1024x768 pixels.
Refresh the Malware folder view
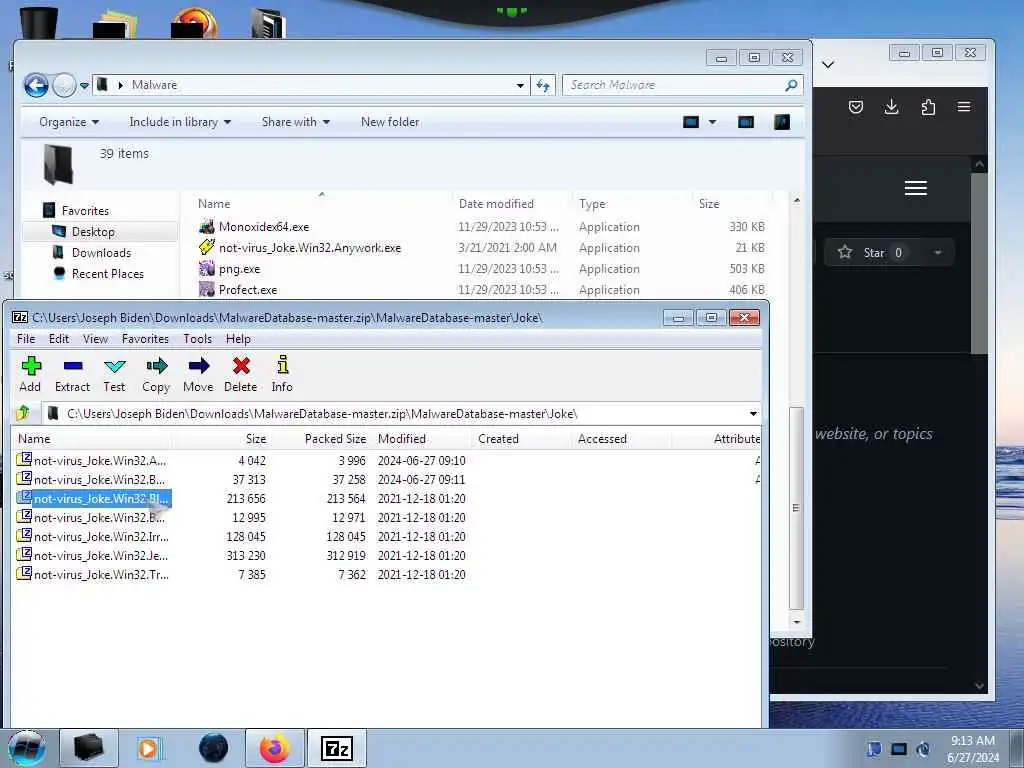coord(543,86)
